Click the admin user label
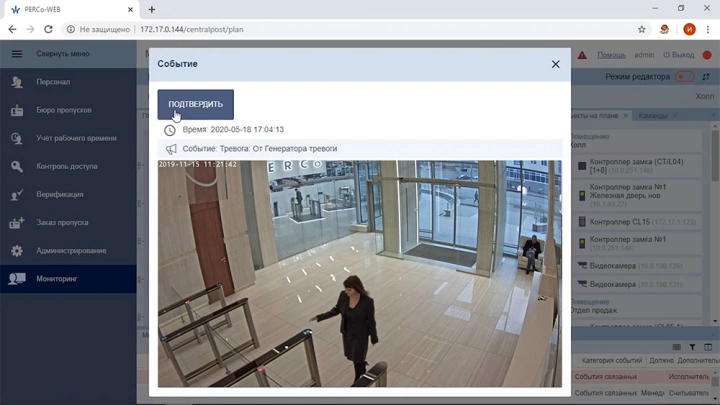This screenshot has width=720, height=405. pyautogui.click(x=644, y=55)
